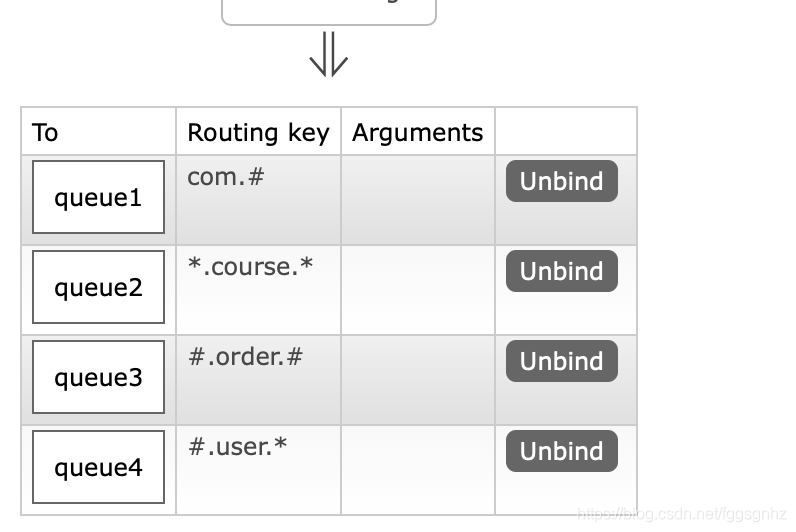796x532 pixels.
Task: Unbind queue3 with key #.order.#
Action: 561,361
